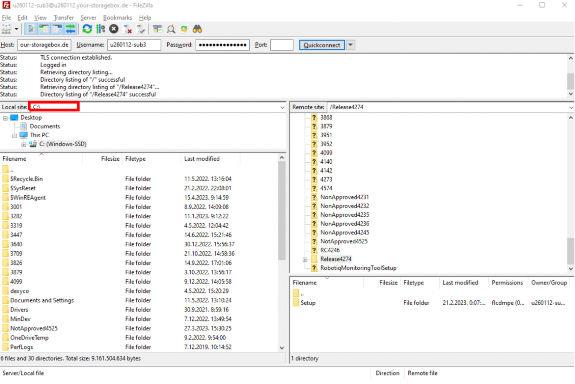Select remote folder 4273
Viewport: 575px width, 384px height.
pyautogui.click(x=326, y=179)
